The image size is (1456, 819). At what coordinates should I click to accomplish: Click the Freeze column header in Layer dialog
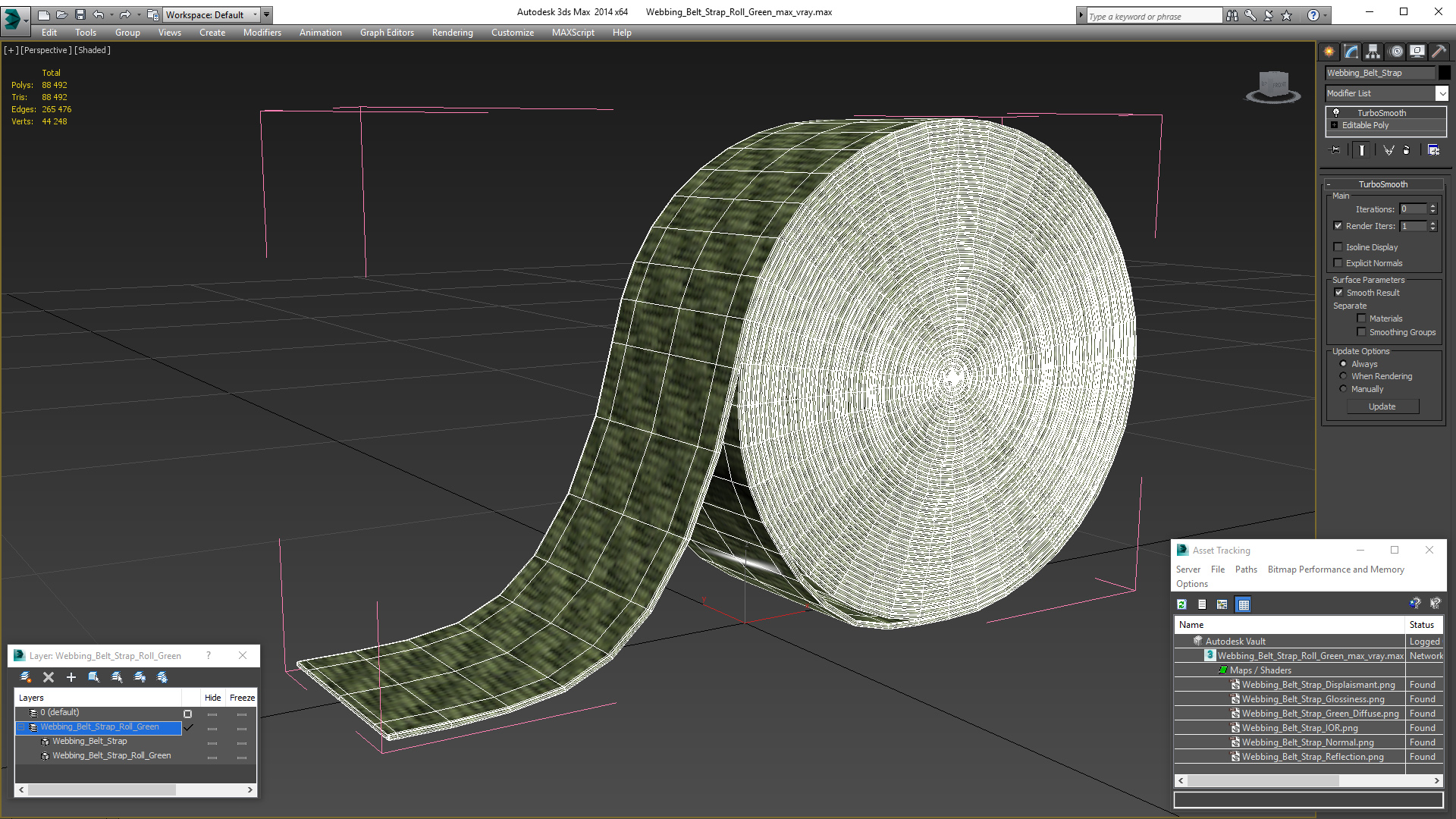pos(242,698)
